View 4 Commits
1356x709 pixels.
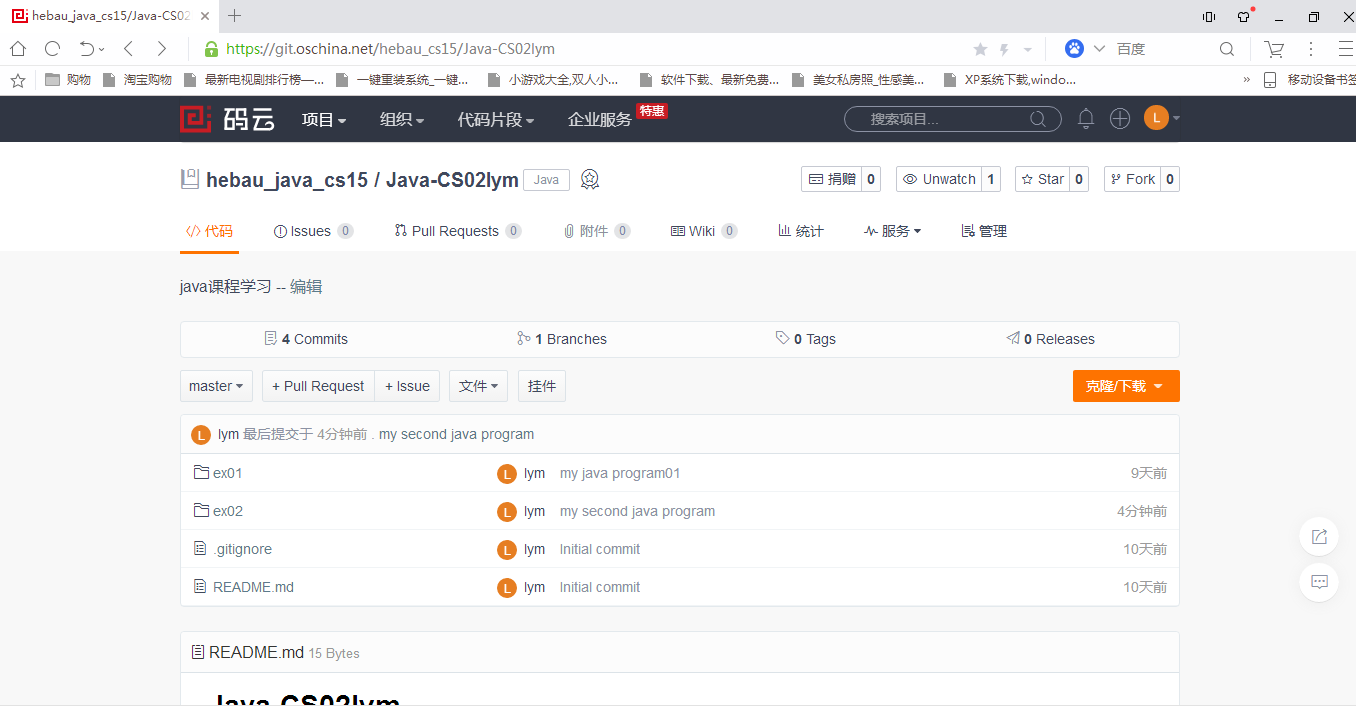306,339
